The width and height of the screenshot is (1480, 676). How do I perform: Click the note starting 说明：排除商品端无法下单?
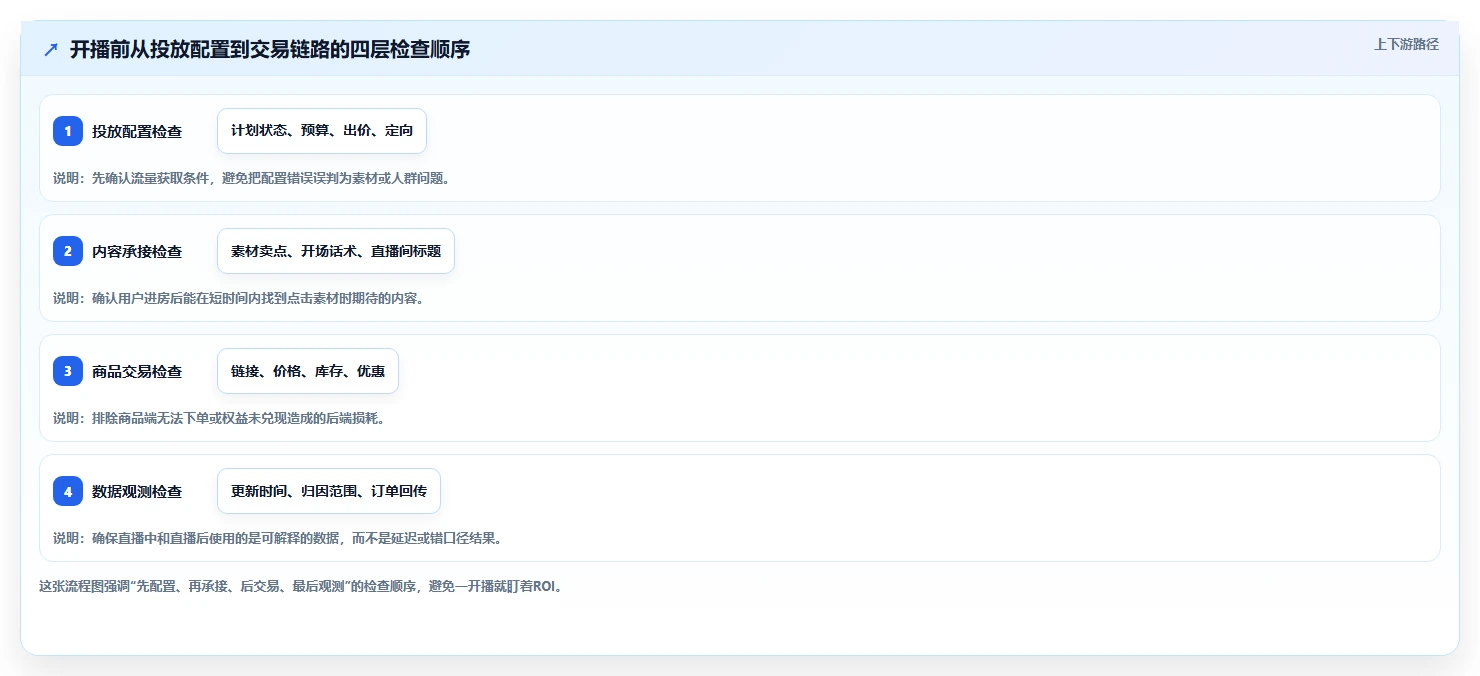219,418
